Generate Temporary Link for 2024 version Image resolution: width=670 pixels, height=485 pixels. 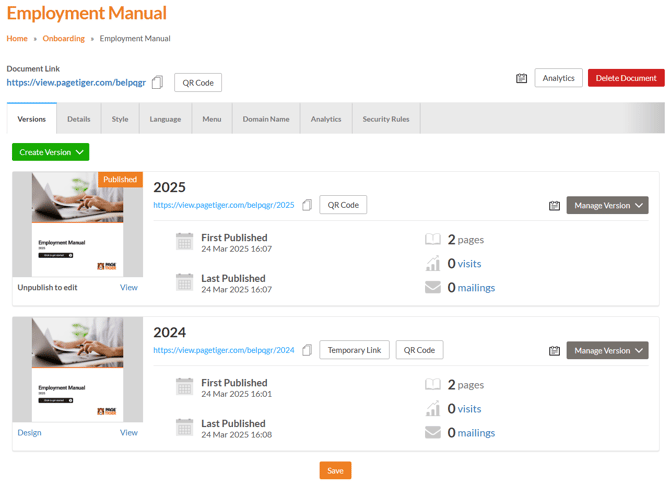pos(354,350)
